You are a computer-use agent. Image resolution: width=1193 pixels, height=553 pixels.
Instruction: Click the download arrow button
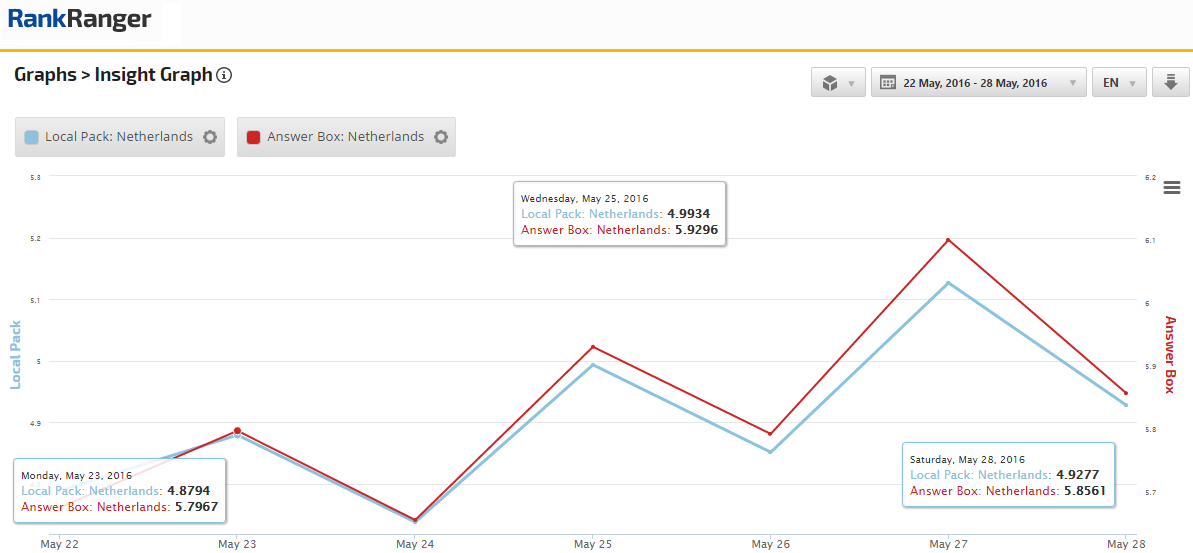[x=1170, y=83]
